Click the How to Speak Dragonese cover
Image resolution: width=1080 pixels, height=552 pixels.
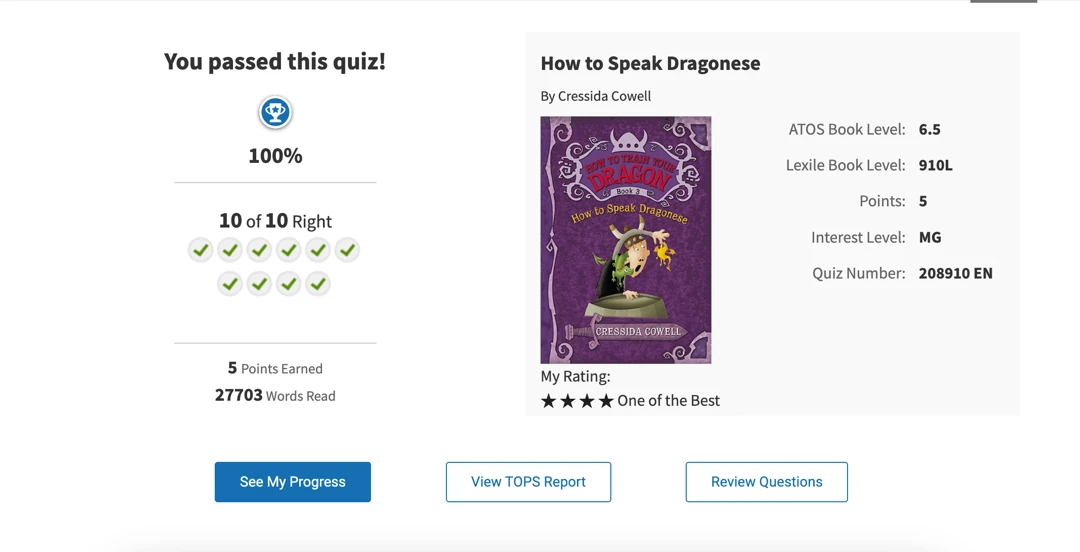pyautogui.click(x=626, y=240)
